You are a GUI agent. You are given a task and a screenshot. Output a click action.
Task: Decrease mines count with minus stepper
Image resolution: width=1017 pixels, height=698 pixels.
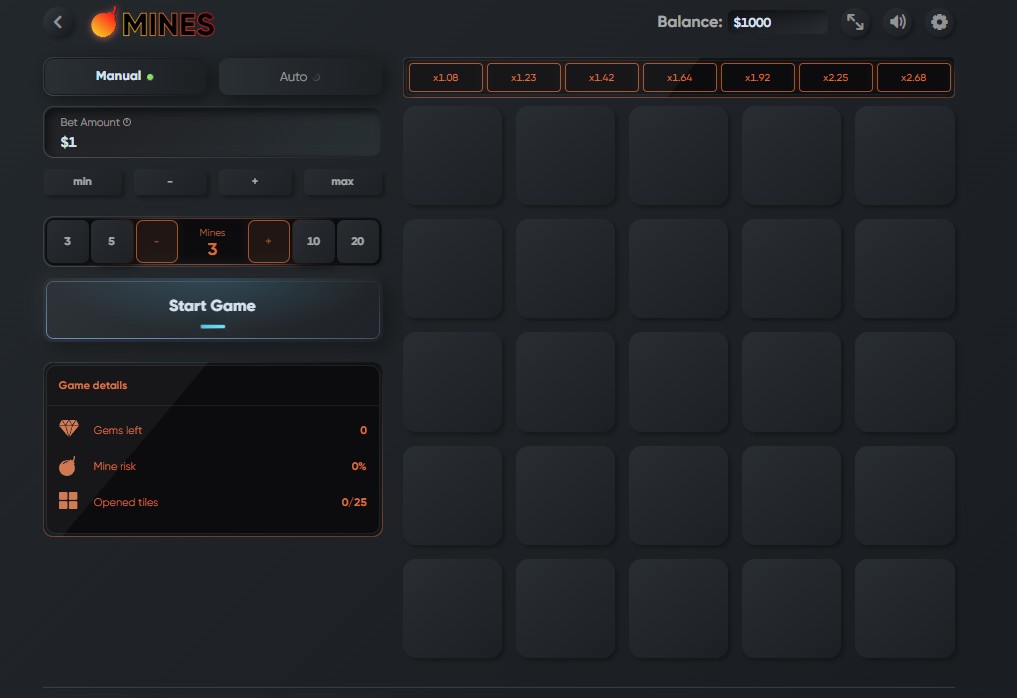[157, 242]
